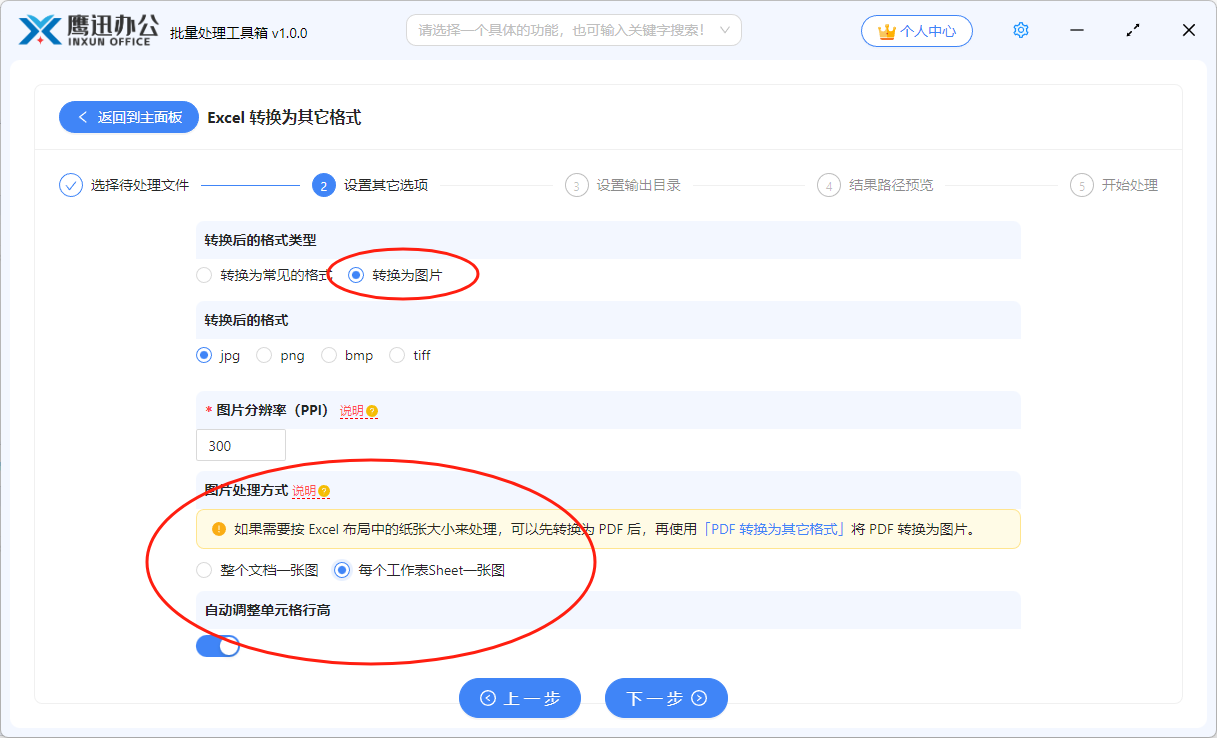The height and width of the screenshot is (738, 1217).
Task: Click 说明 link next to 图片分辨率
Action: tap(352, 411)
